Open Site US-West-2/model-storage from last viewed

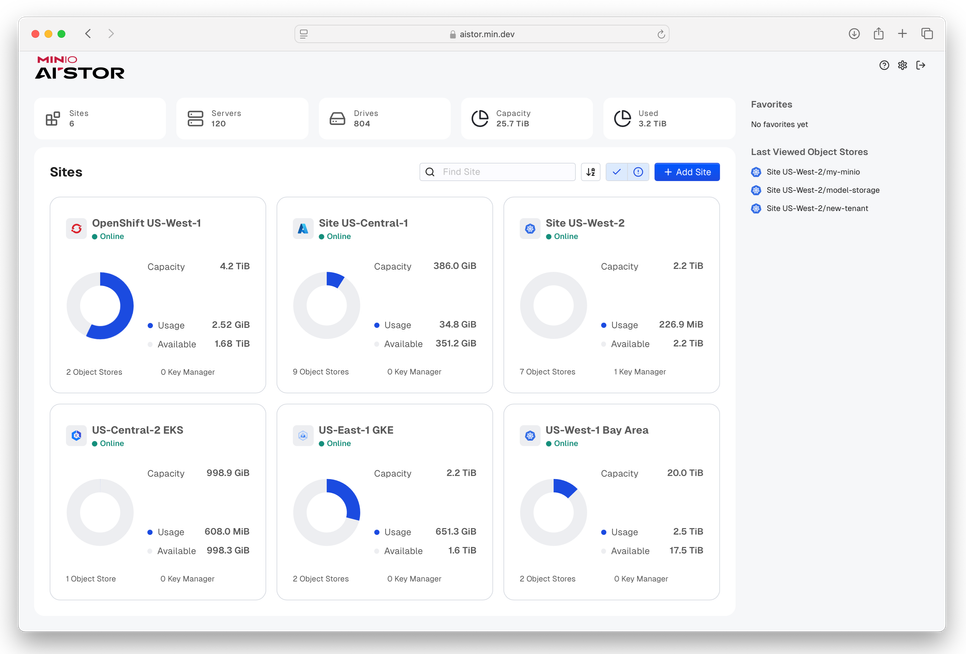pyautogui.click(x=822, y=190)
